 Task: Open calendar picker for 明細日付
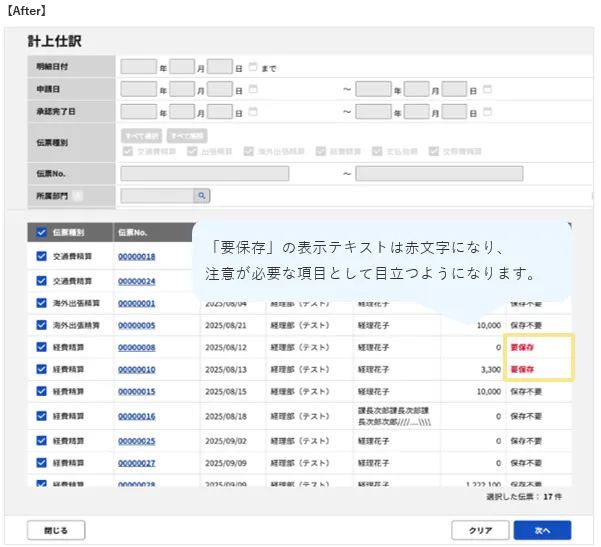(x=253, y=67)
